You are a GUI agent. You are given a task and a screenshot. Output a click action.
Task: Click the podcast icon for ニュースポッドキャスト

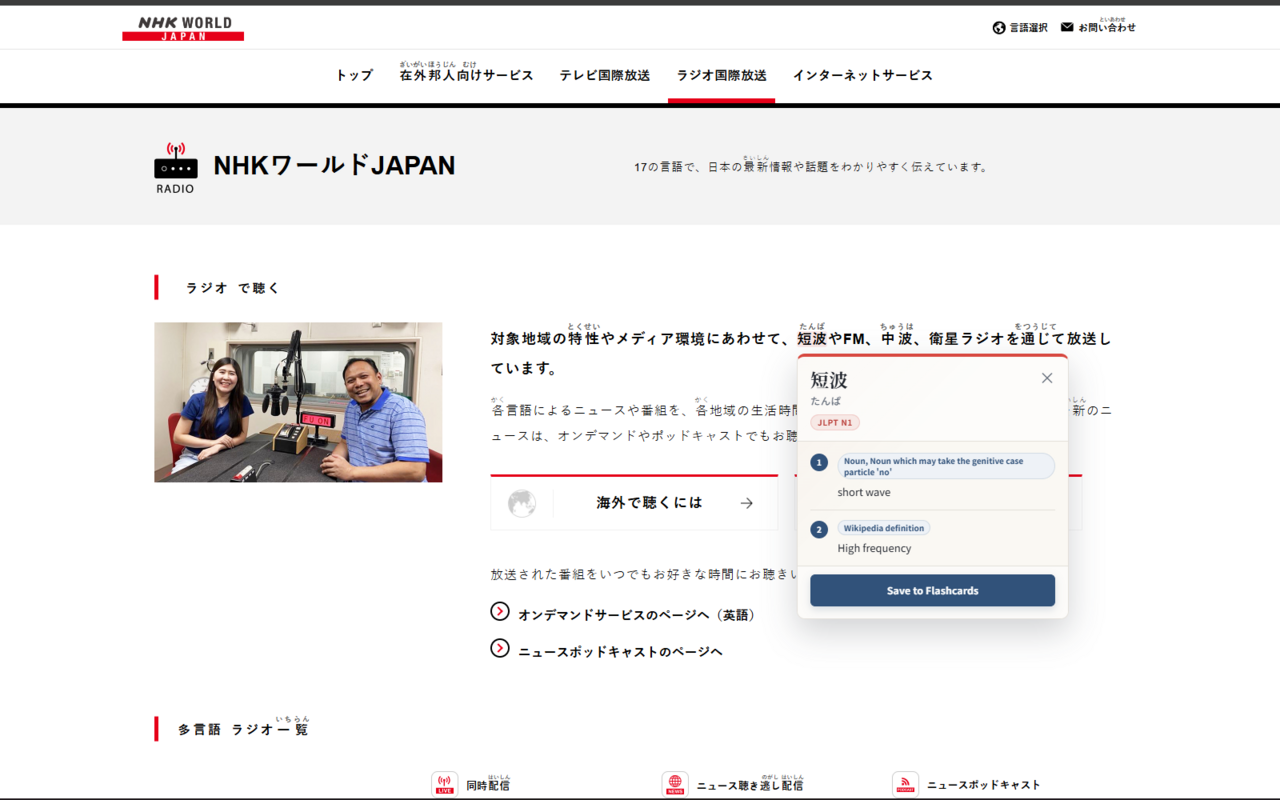906,785
